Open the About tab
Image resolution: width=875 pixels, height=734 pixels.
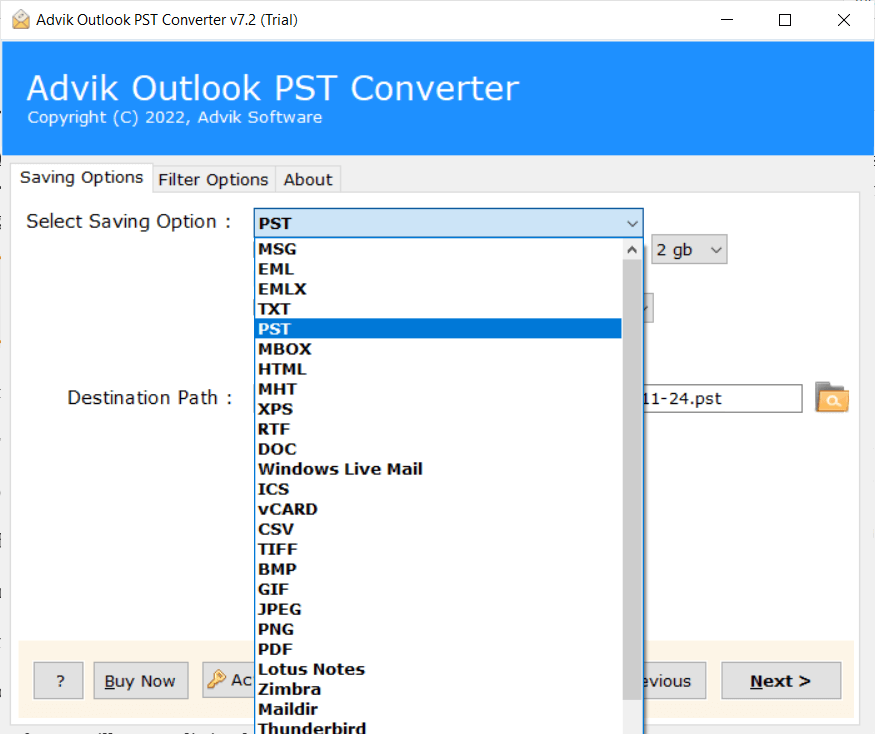(307, 180)
